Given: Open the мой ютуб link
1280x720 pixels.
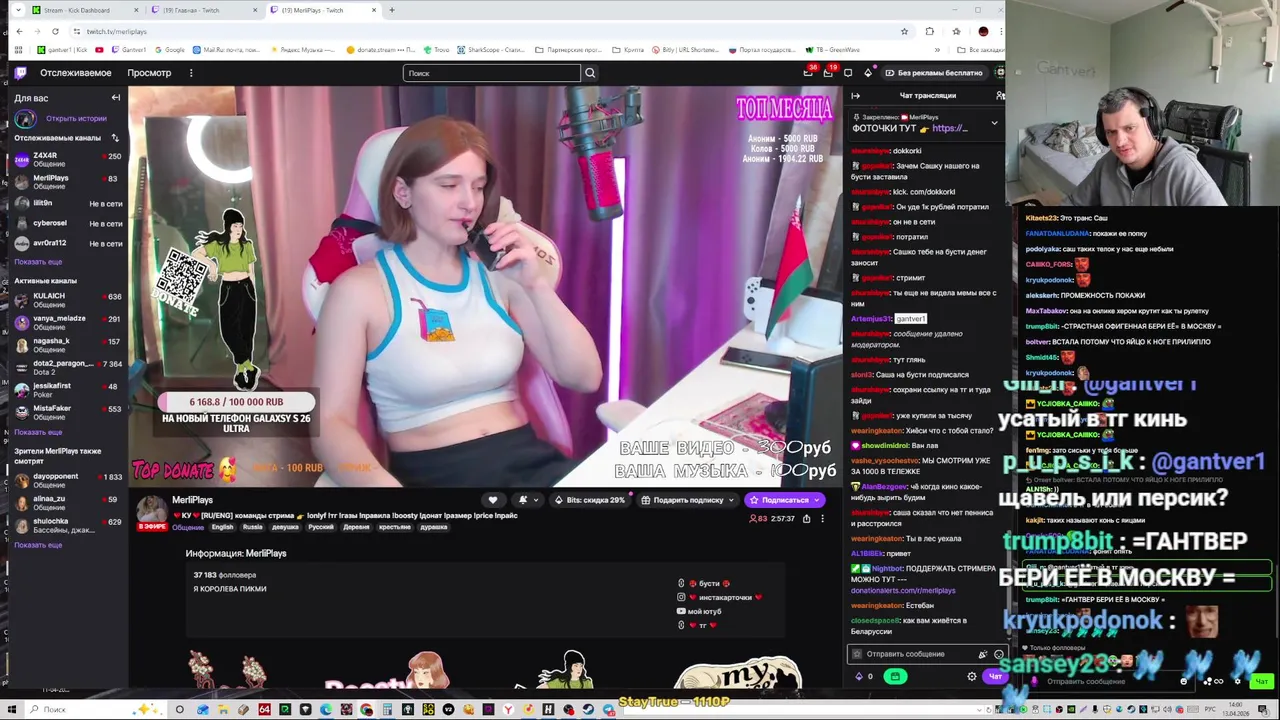Looking at the screenshot, I should click(699, 611).
